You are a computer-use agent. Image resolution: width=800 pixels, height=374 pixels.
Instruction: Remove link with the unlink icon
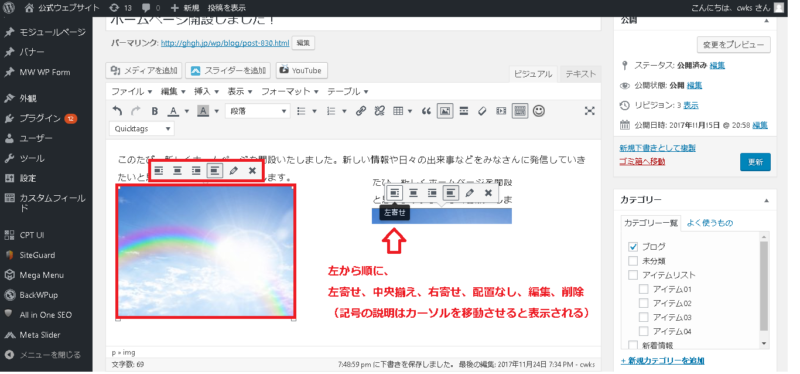pos(379,111)
